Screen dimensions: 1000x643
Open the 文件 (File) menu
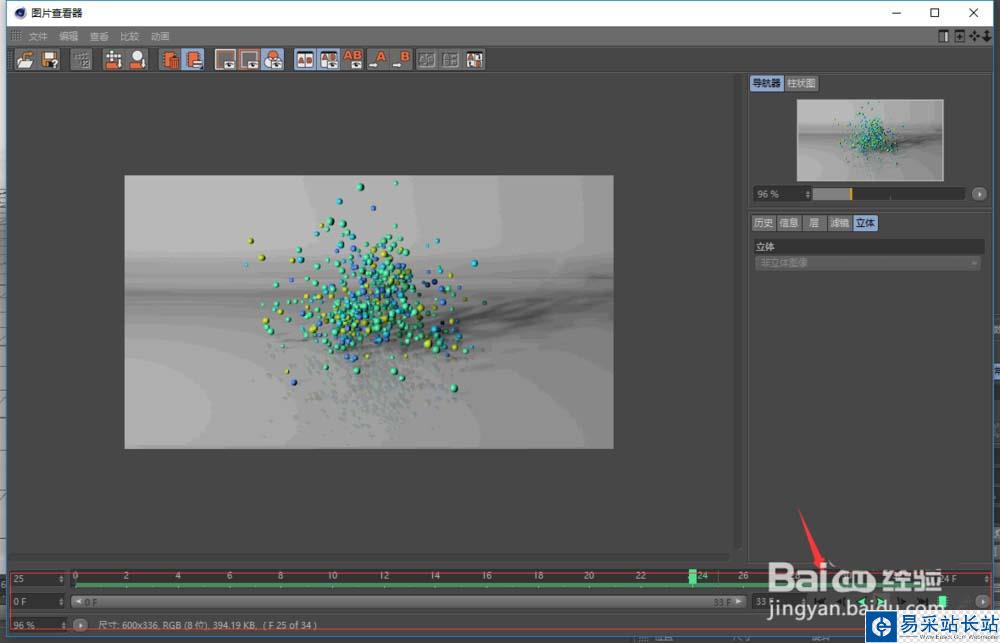pyautogui.click(x=38, y=36)
